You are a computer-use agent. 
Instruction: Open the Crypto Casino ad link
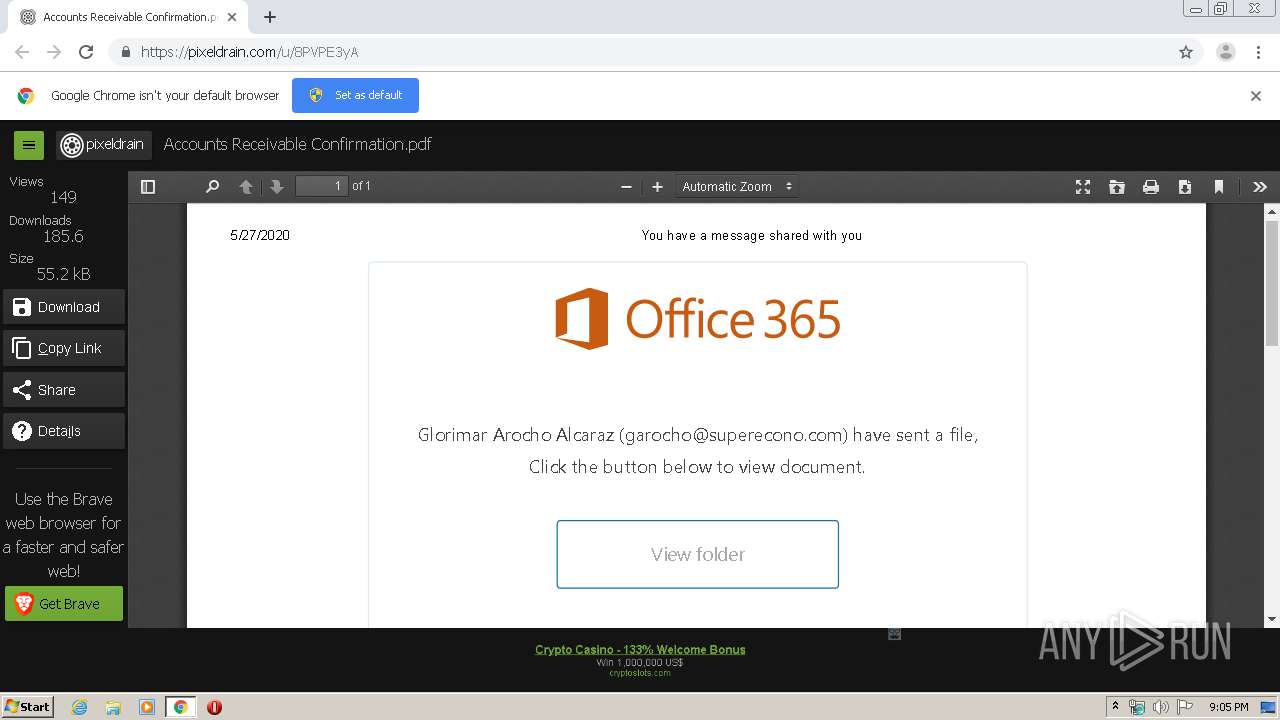pos(640,649)
